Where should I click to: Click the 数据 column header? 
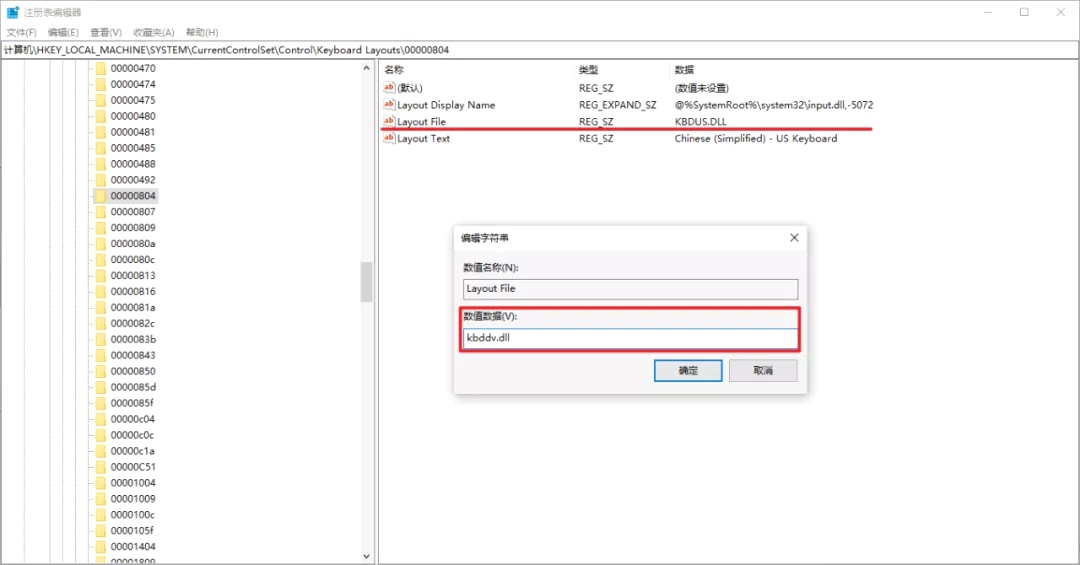pos(684,70)
